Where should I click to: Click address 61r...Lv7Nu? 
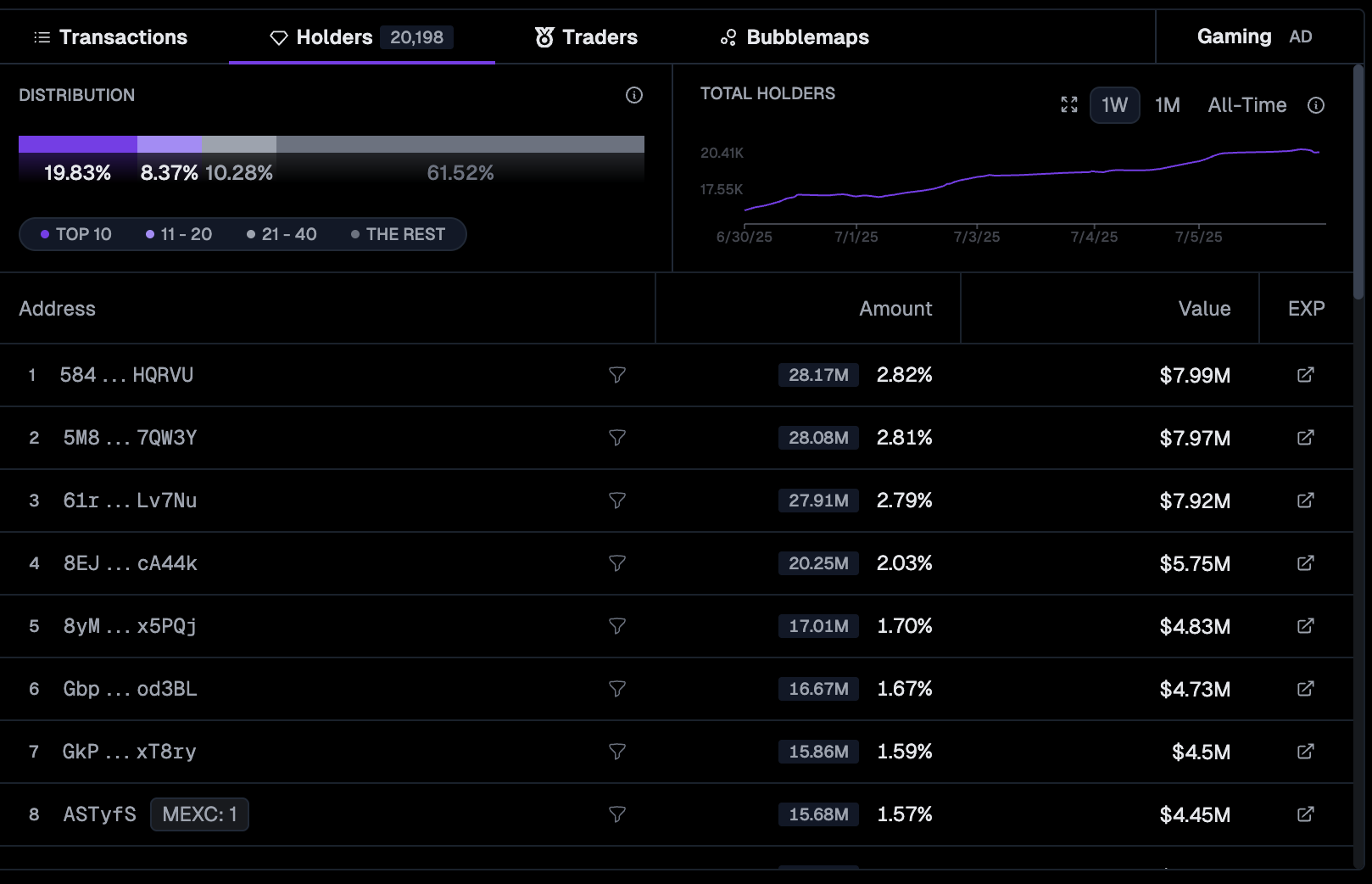tap(130, 501)
